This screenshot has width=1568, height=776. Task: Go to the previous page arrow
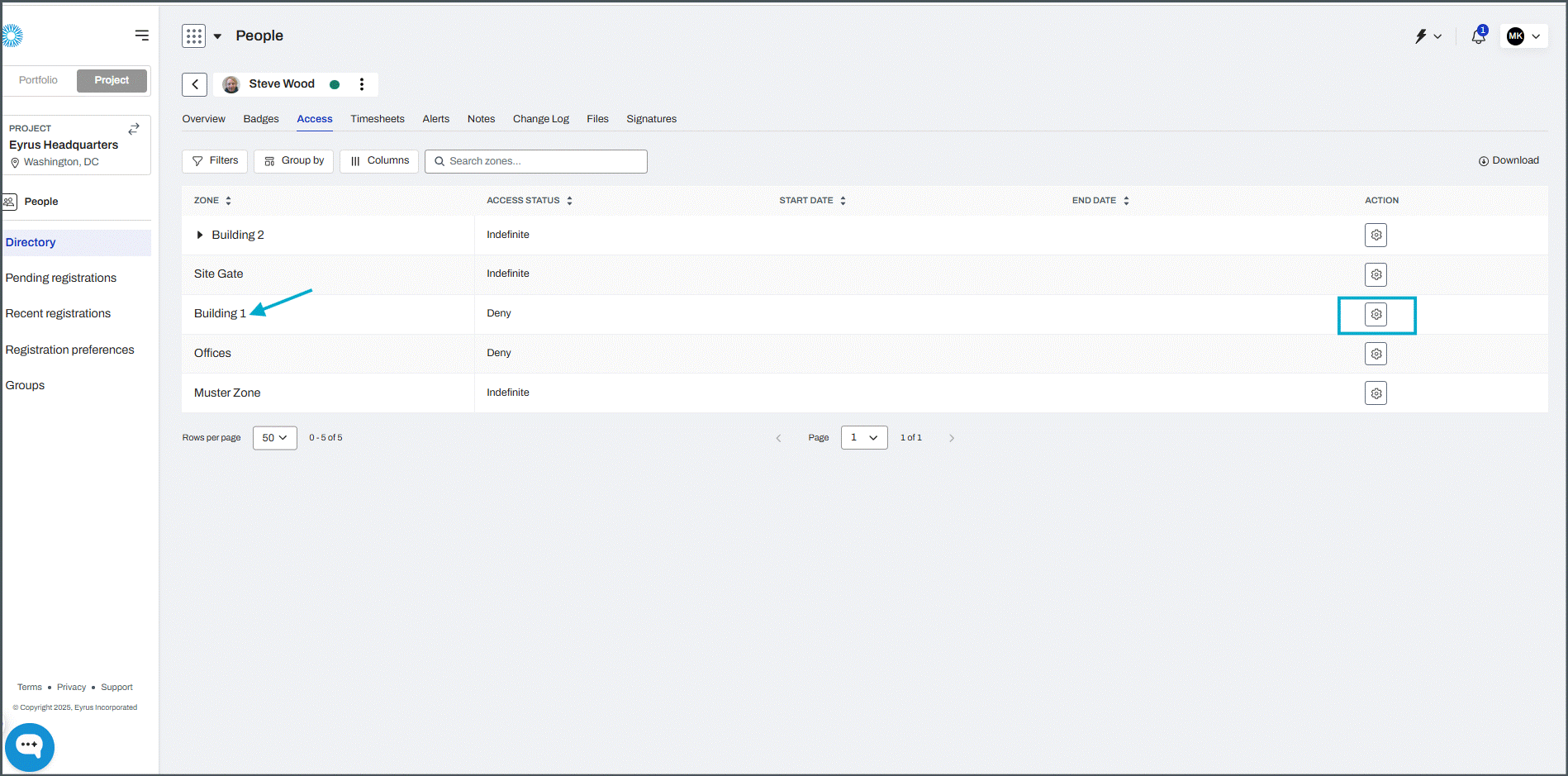778,438
